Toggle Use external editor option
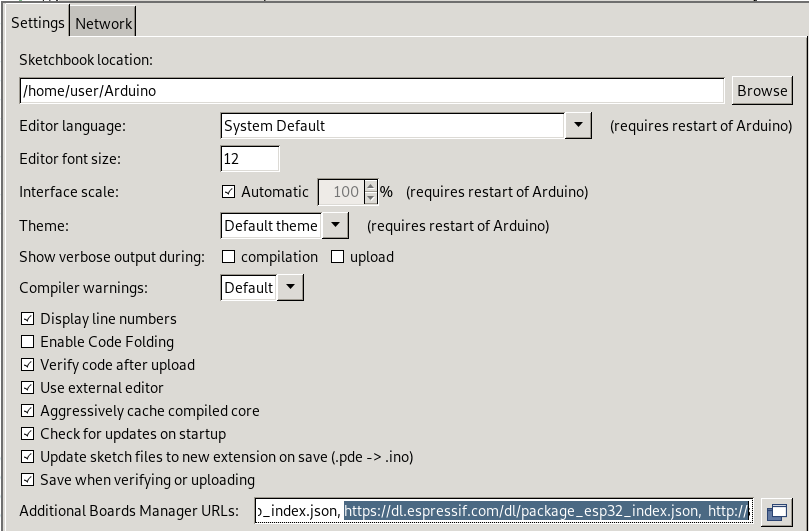The image size is (809, 531). coord(27,388)
